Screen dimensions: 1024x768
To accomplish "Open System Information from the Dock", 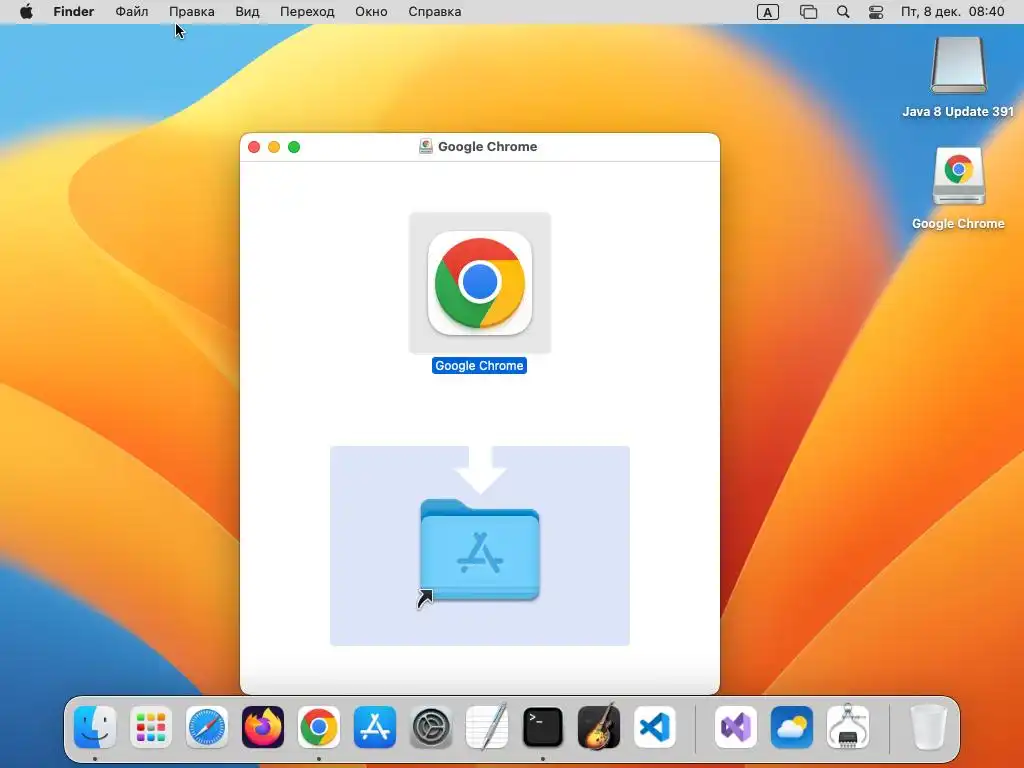I will [x=848, y=727].
